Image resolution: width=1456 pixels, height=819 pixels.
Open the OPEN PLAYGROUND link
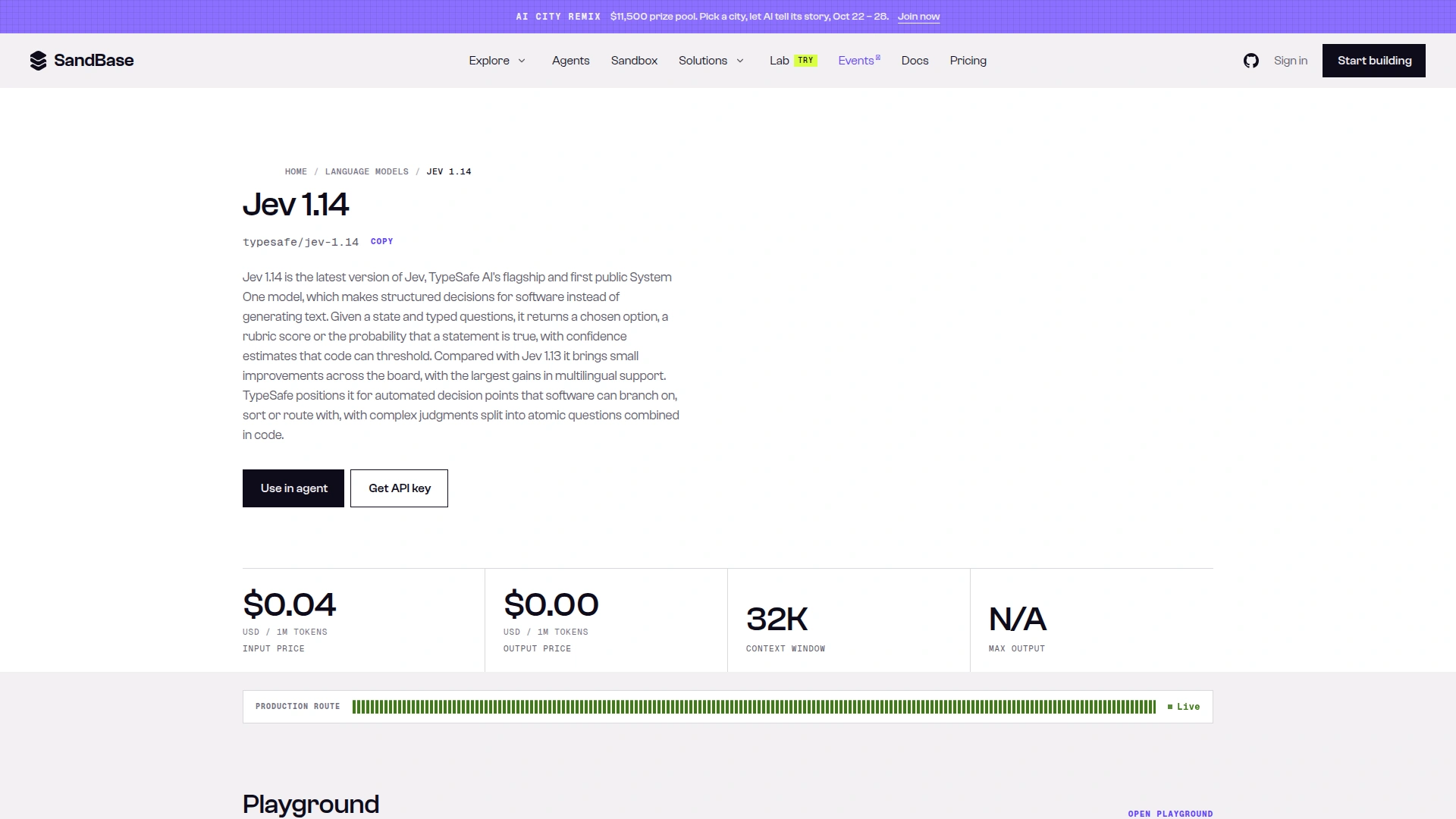tap(1170, 814)
